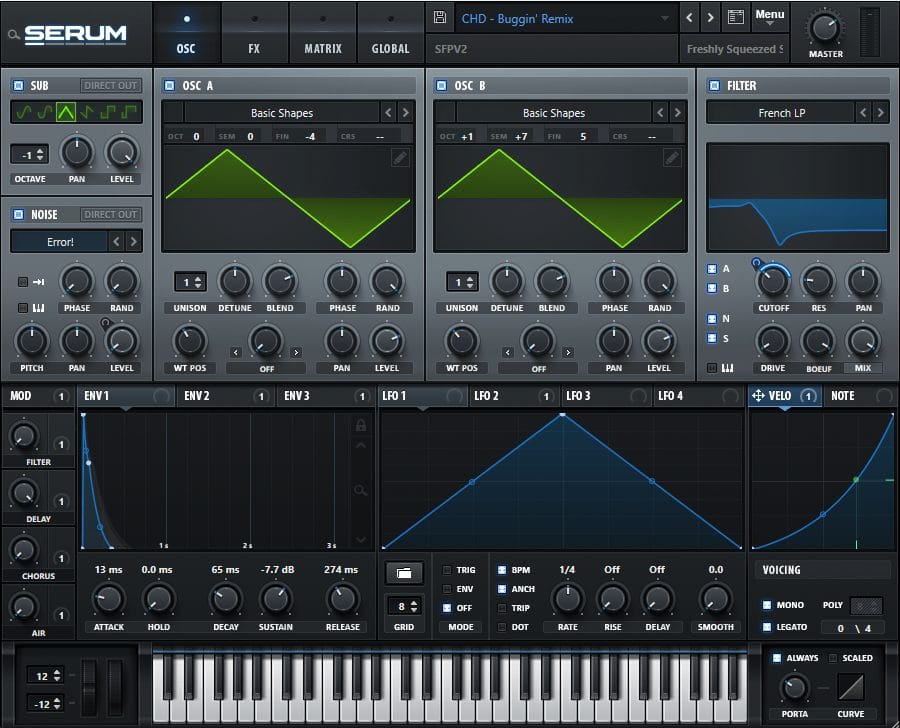Open the preset browser list icon
The image size is (900, 728).
736,17
